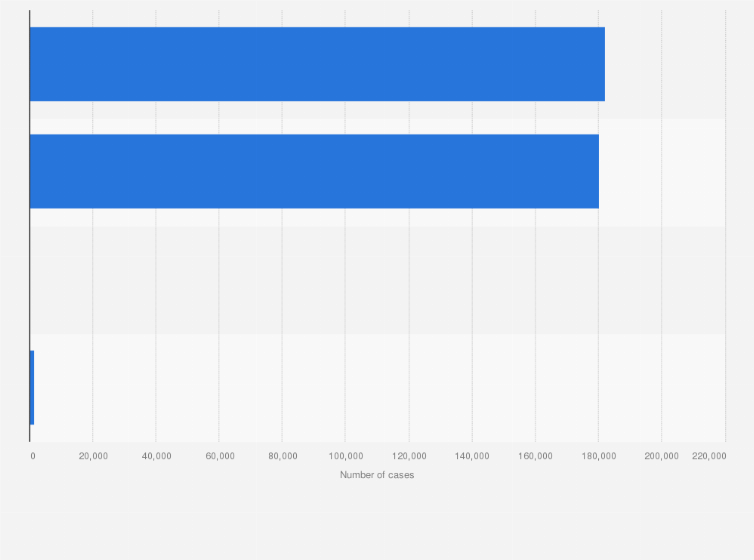The width and height of the screenshot is (754, 560).
Task: Click the empty chart row without a bar
Action: 377,280
